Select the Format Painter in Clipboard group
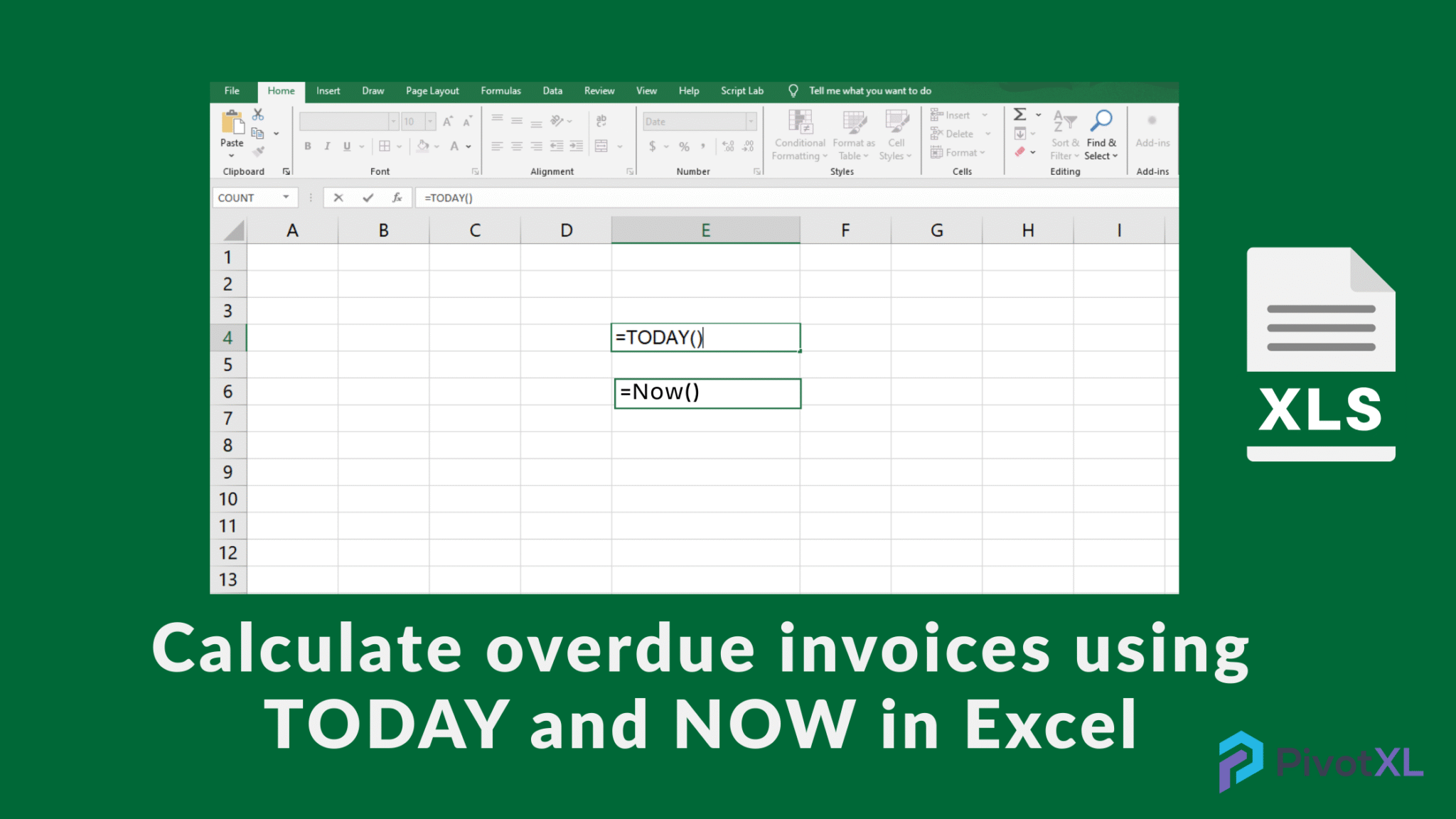Viewport: 1456px width, 819px height. coord(258,151)
